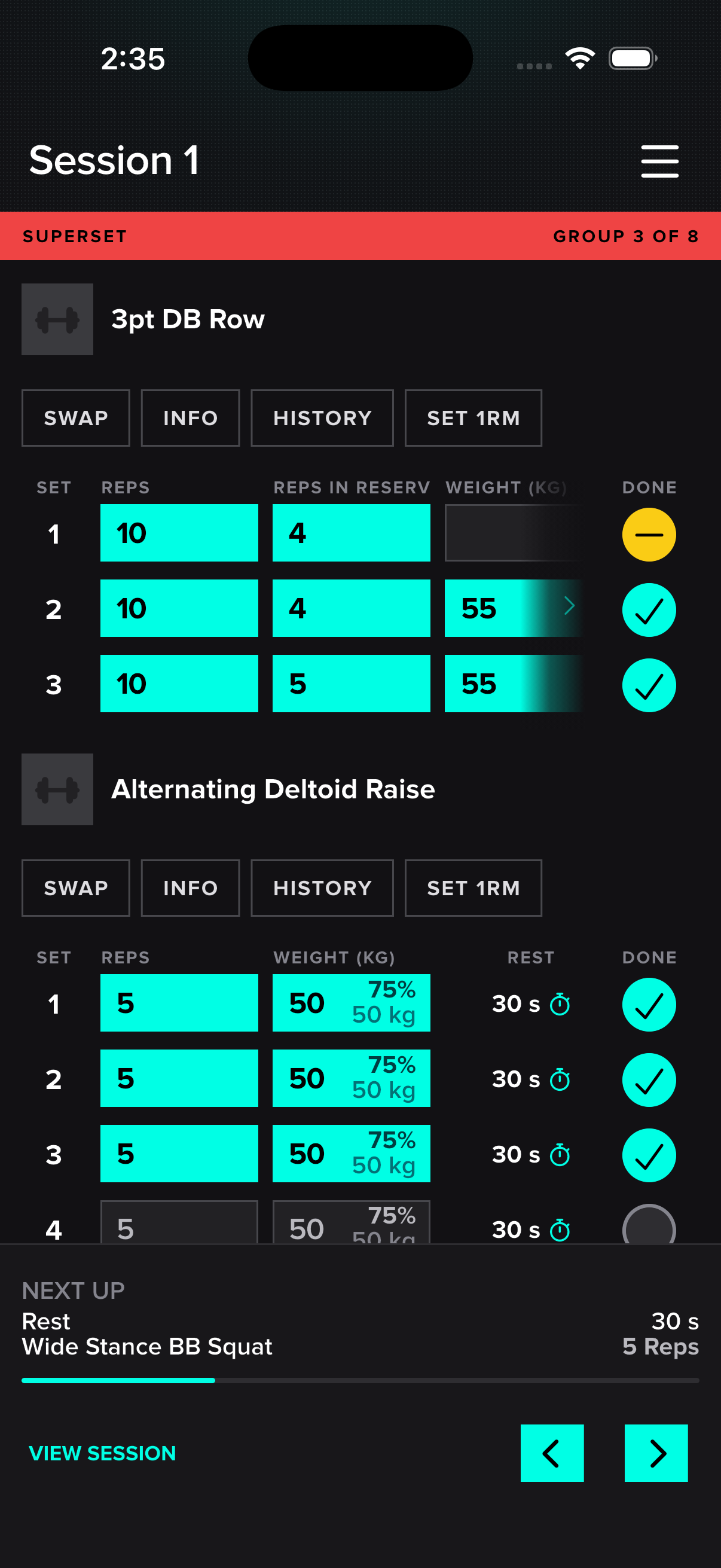Expand the chevron on DB Row set 2 weight
This screenshot has height=1568, width=721.
coord(569,606)
